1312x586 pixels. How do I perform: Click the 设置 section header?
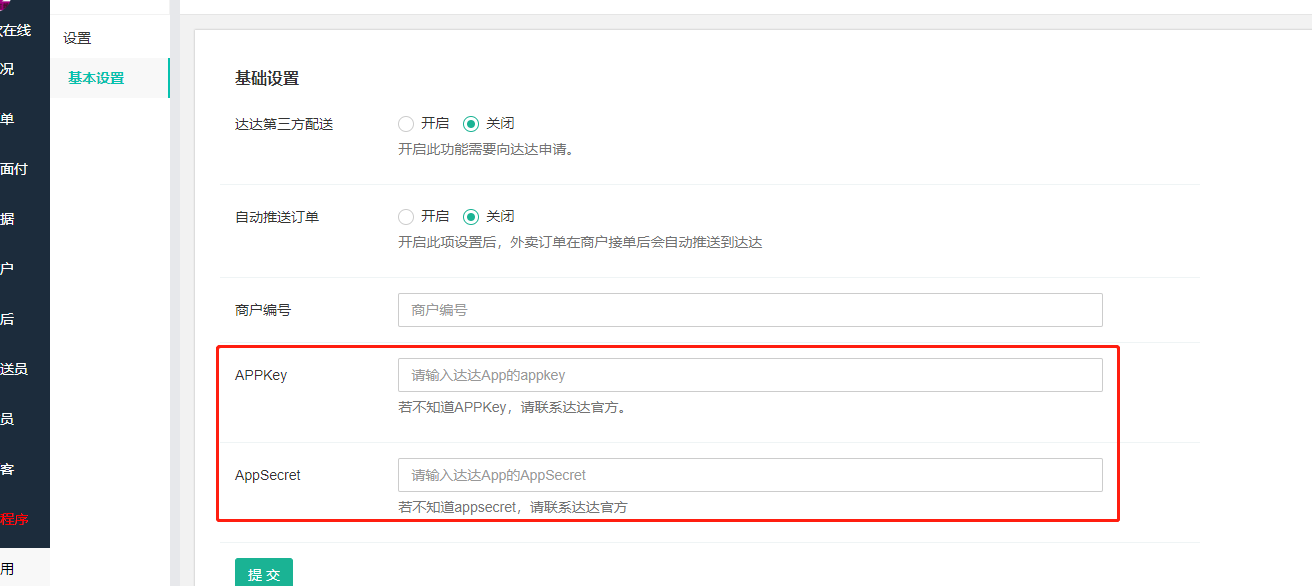point(77,38)
